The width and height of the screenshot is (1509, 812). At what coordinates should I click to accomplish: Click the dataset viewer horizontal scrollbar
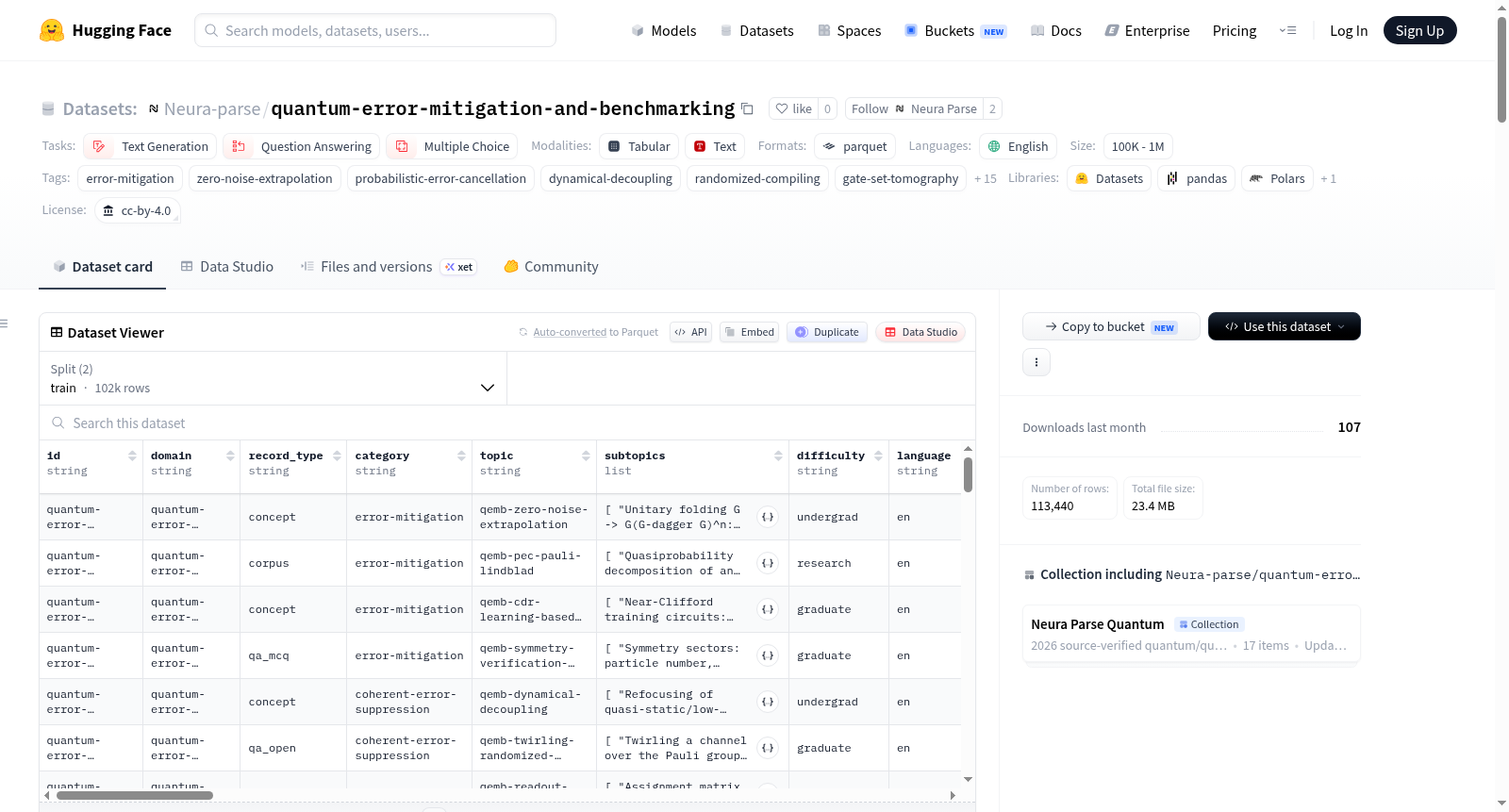pos(135,795)
